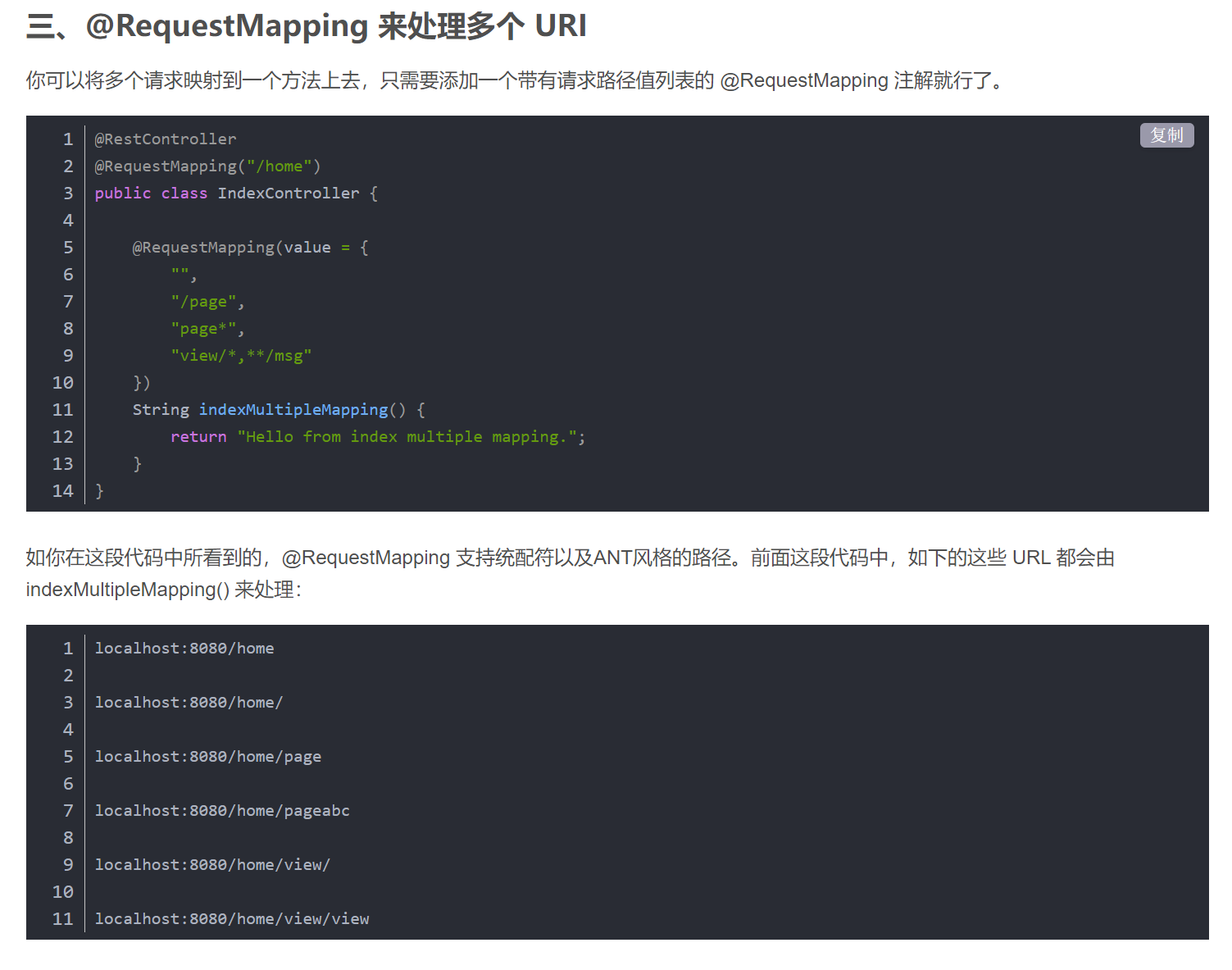Click the 'String indexMultipleMapping() {' method line

pos(279,410)
